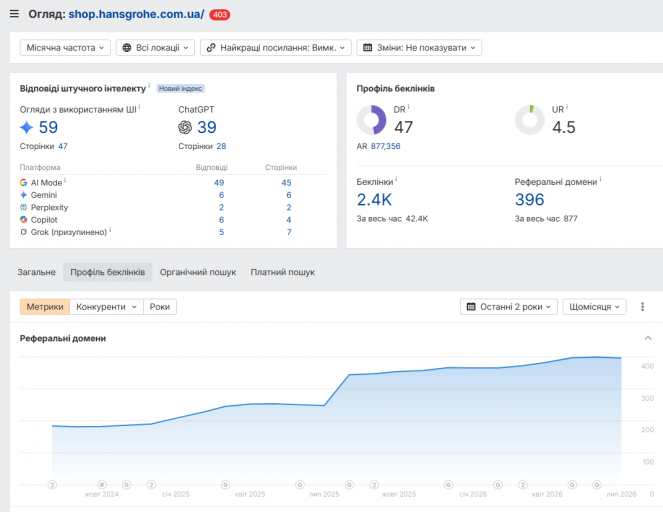
Task: Click the Grok platform icon
Action: [x=23, y=232]
